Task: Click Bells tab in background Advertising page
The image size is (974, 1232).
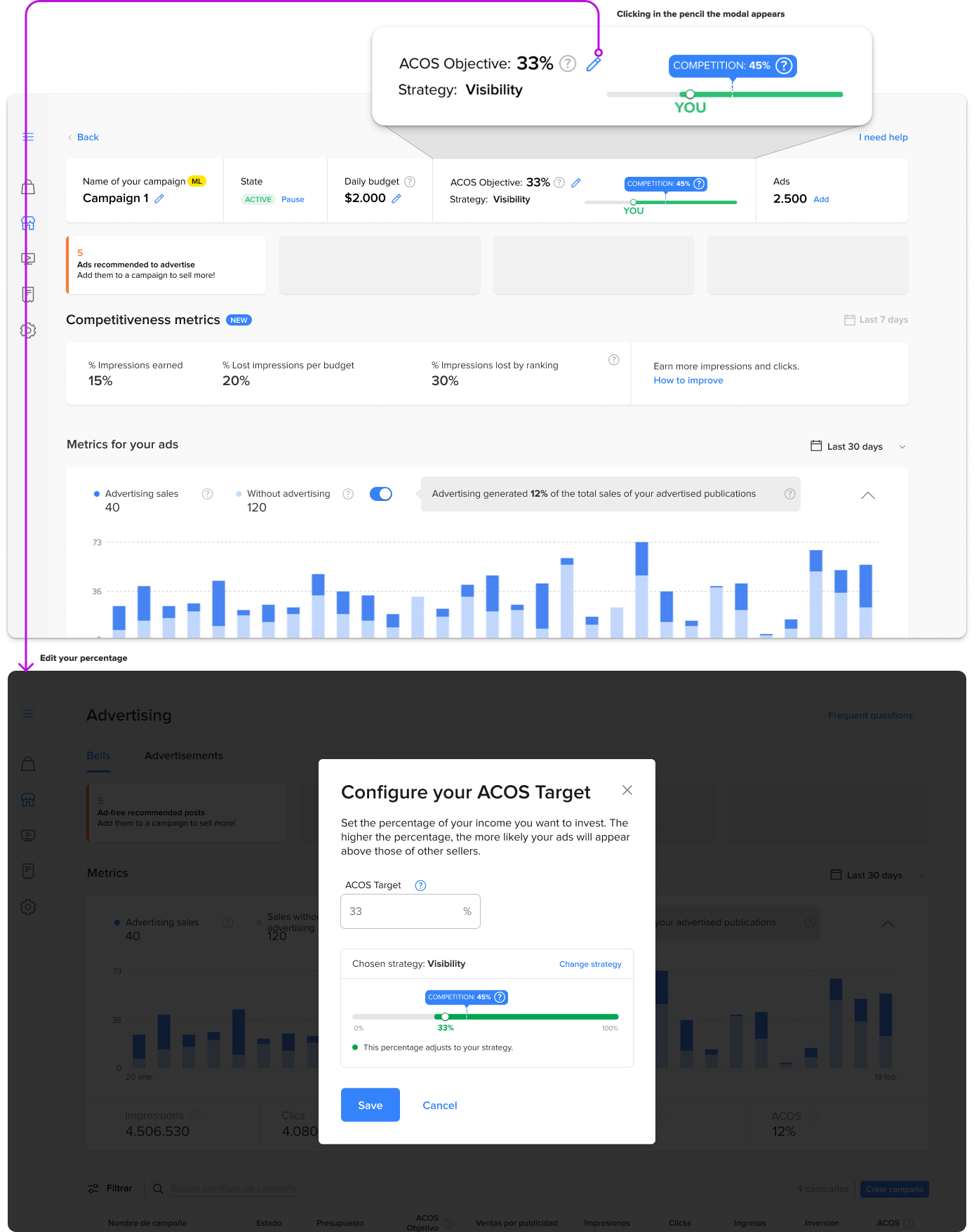Action: pyautogui.click(x=98, y=756)
